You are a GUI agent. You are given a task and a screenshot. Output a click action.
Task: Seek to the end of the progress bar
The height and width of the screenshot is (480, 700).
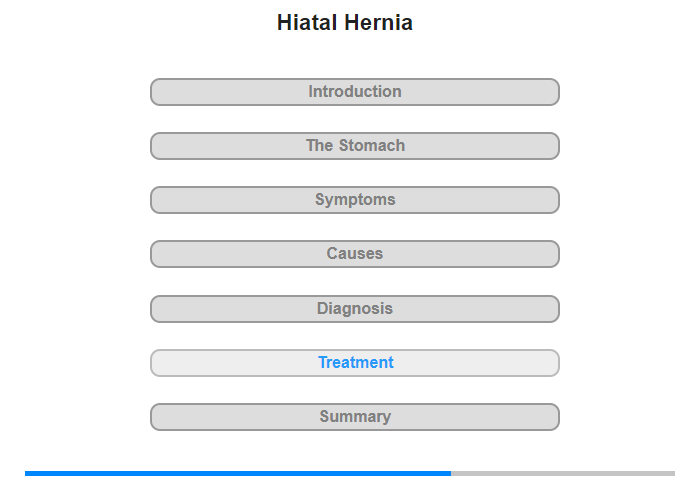[674, 473]
